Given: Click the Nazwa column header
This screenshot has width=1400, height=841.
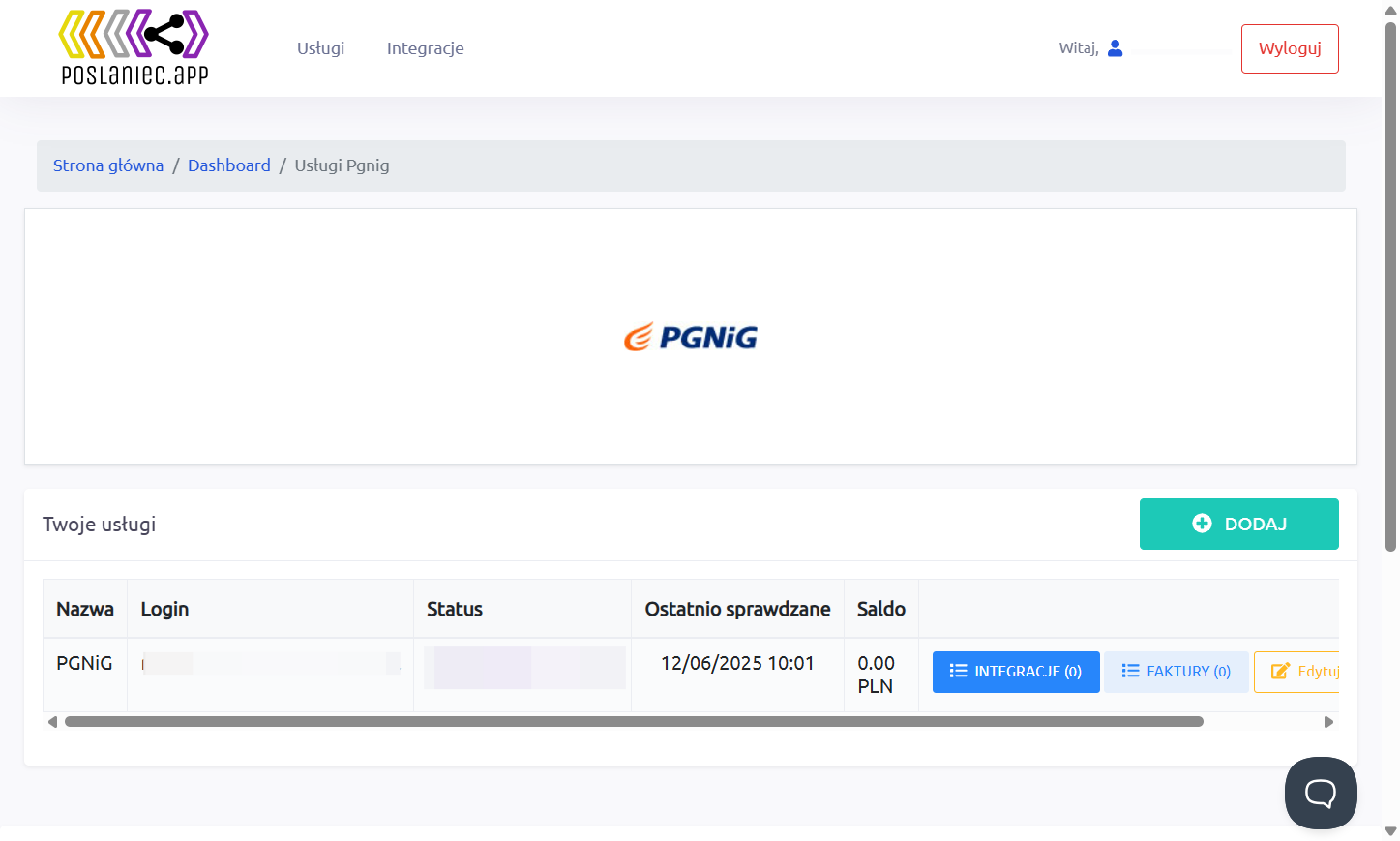Looking at the screenshot, I should [85, 609].
